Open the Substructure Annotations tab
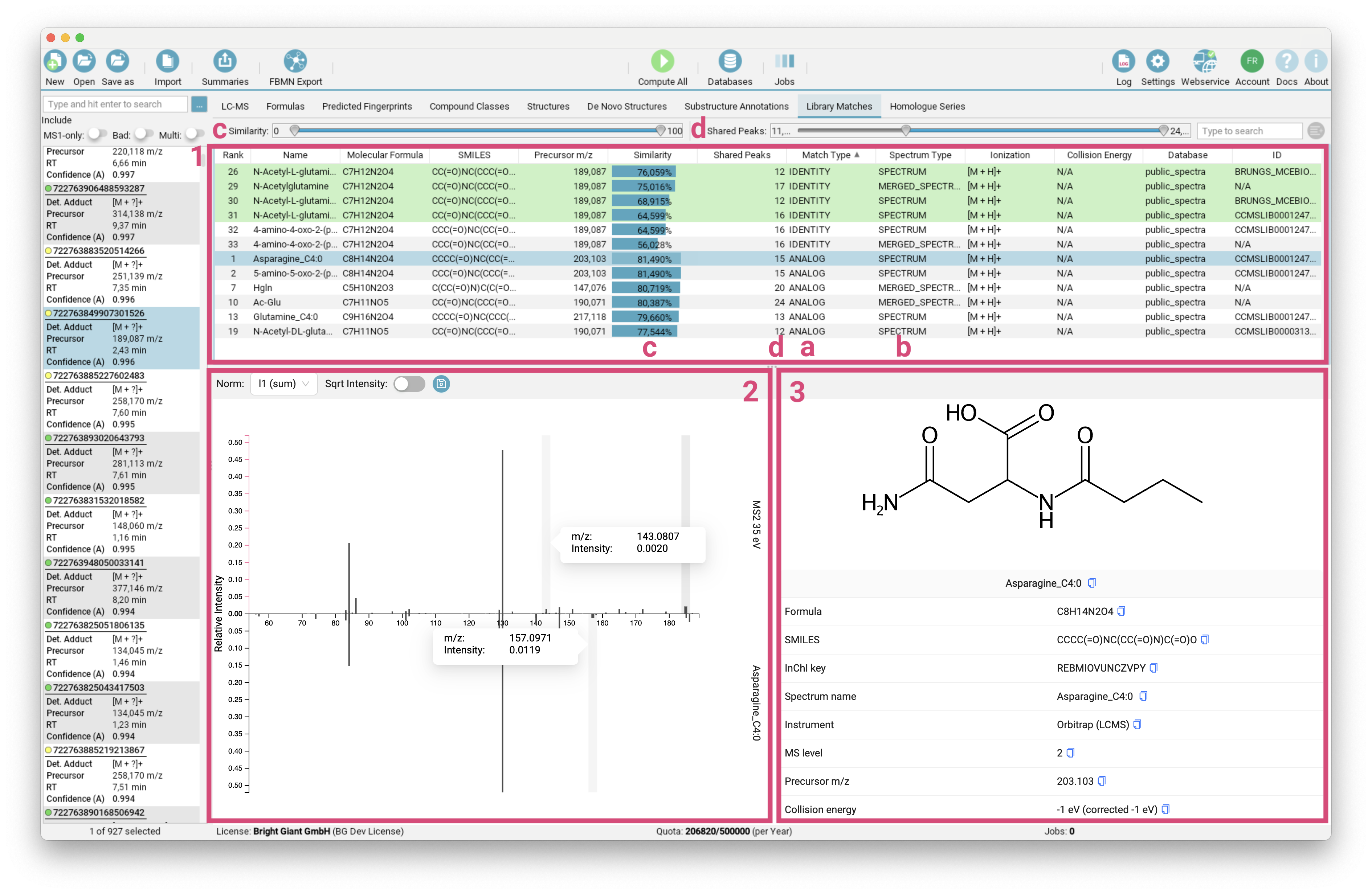This screenshot has width=1372, height=894. (x=736, y=107)
